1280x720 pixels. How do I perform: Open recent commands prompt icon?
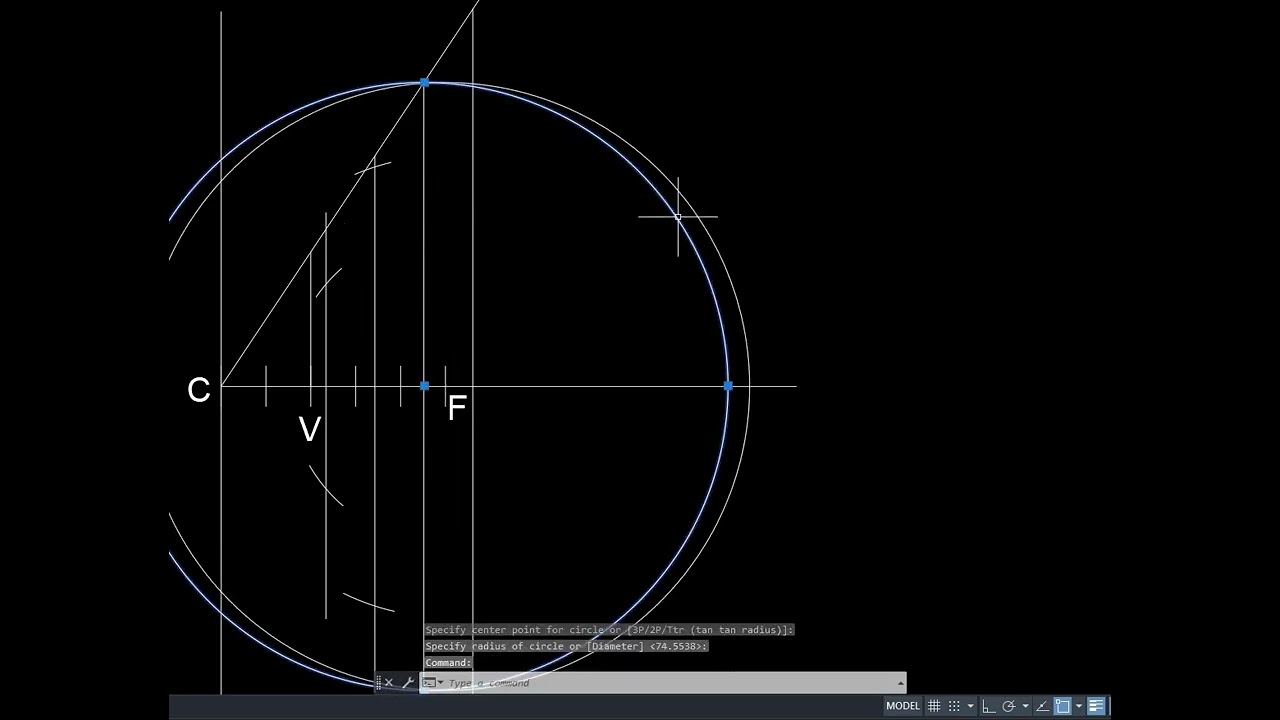[x=428, y=683]
